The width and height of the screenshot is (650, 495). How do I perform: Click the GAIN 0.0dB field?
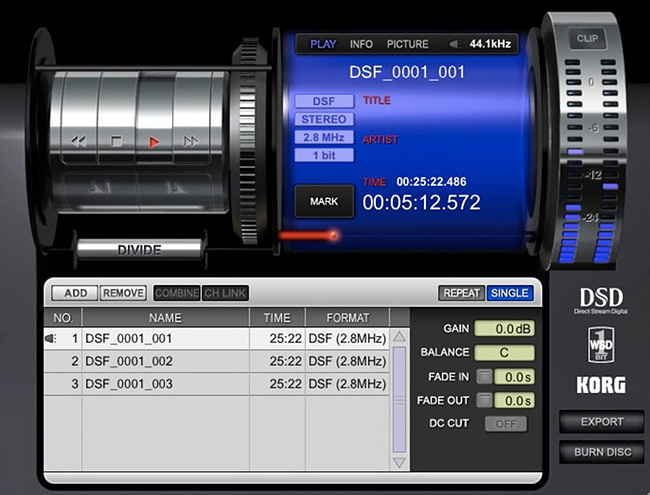(504, 329)
